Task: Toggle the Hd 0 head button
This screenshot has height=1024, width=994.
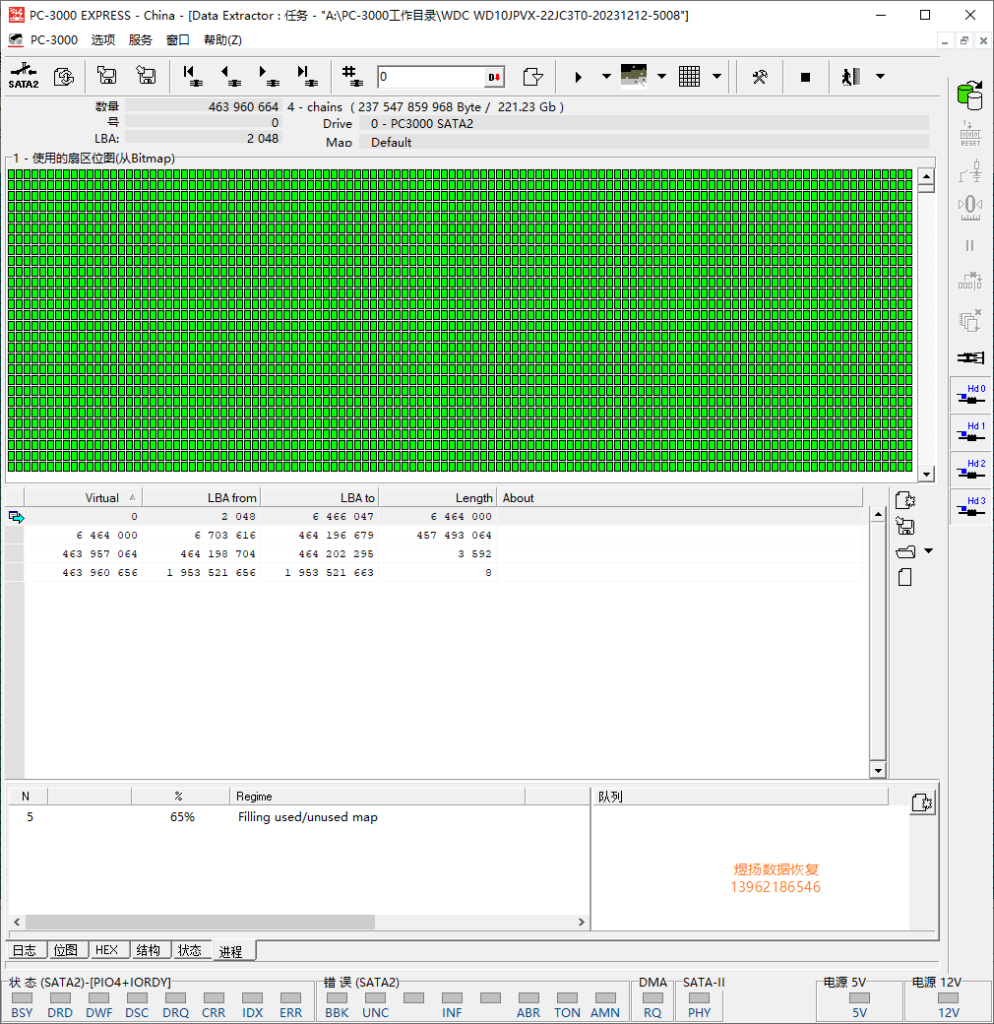Action: tap(971, 394)
